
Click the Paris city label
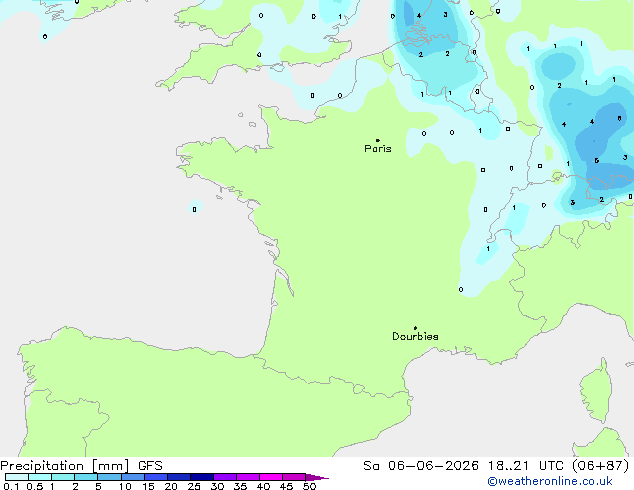pos(378,149)
